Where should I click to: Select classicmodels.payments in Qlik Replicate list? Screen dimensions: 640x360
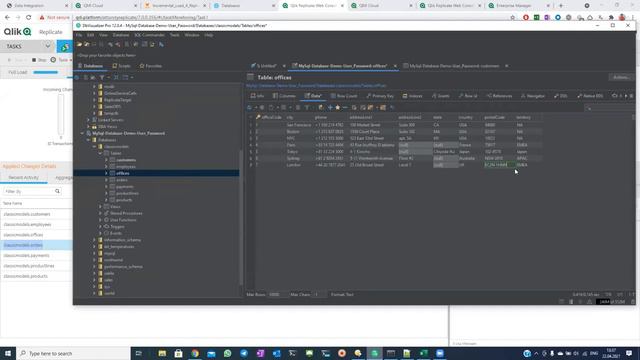[x=27, y=256]
